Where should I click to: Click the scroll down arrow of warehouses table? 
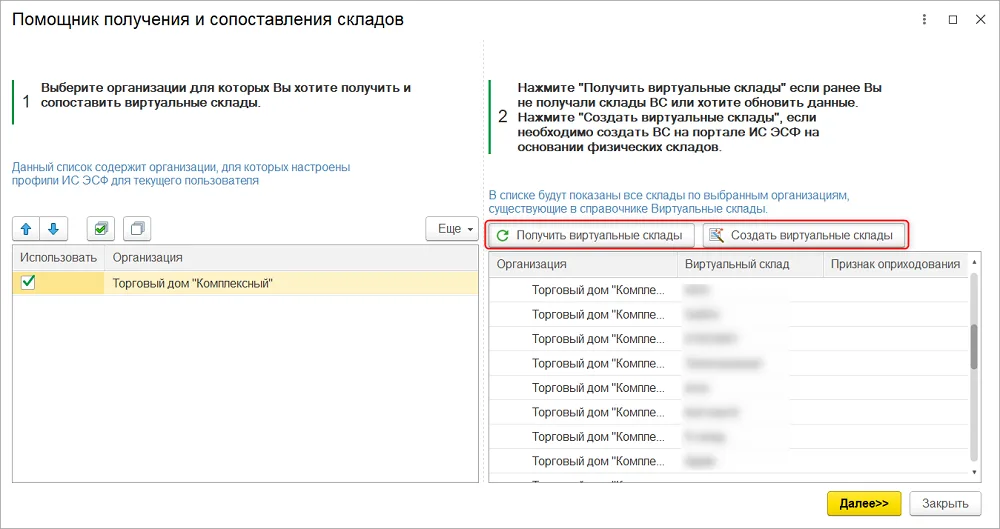974,472
